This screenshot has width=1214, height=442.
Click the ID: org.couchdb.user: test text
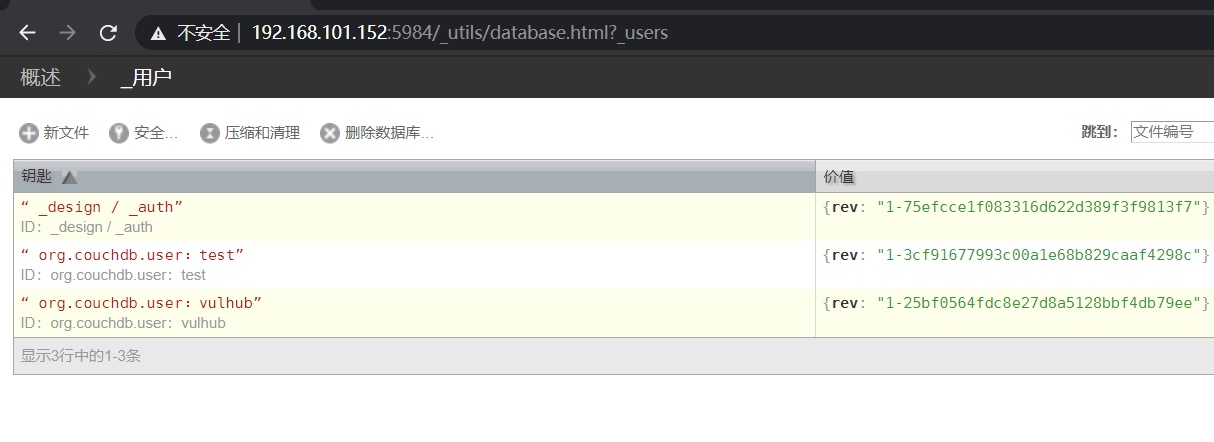point(113,275)
